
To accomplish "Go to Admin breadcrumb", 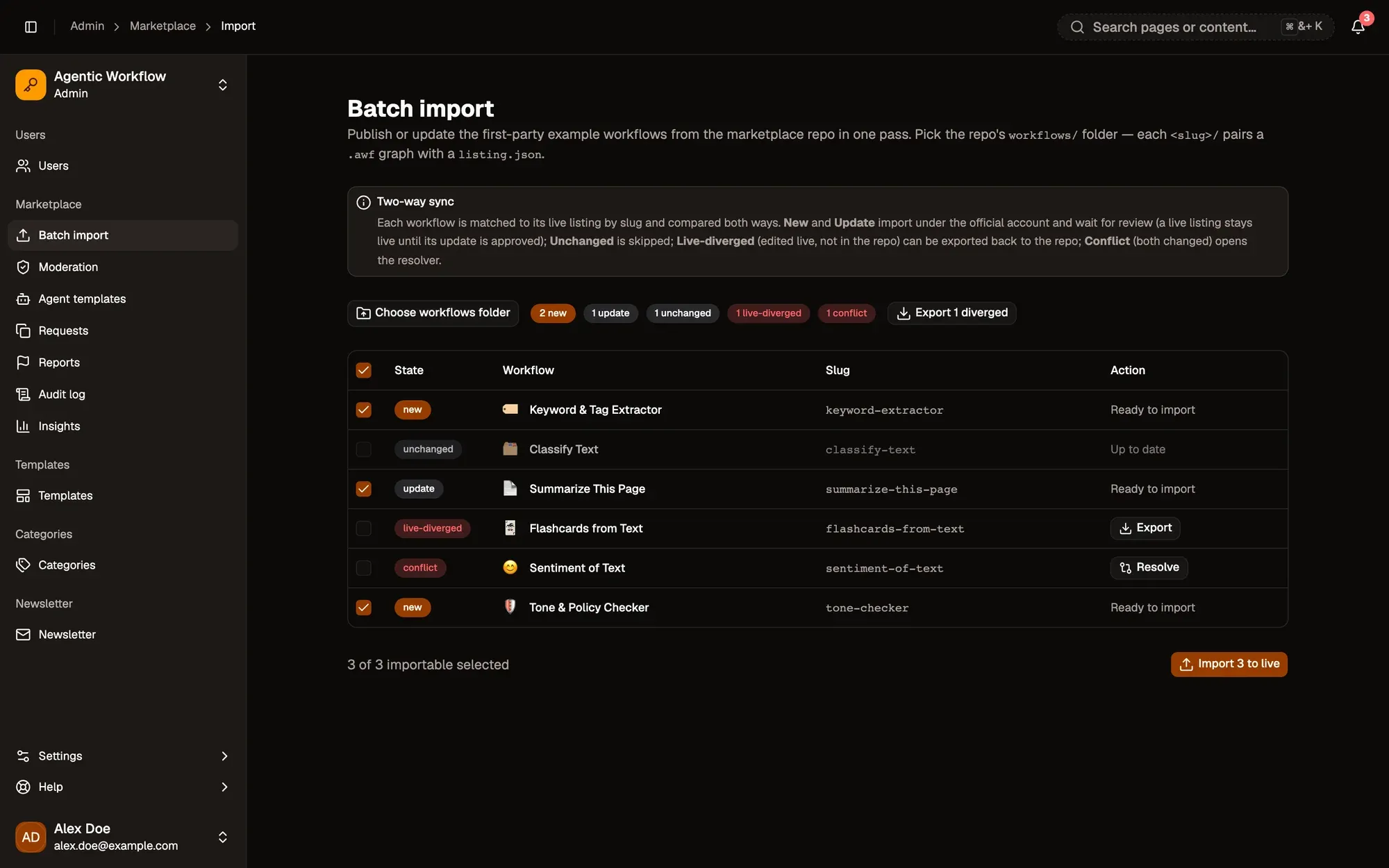I will [87, 26].
